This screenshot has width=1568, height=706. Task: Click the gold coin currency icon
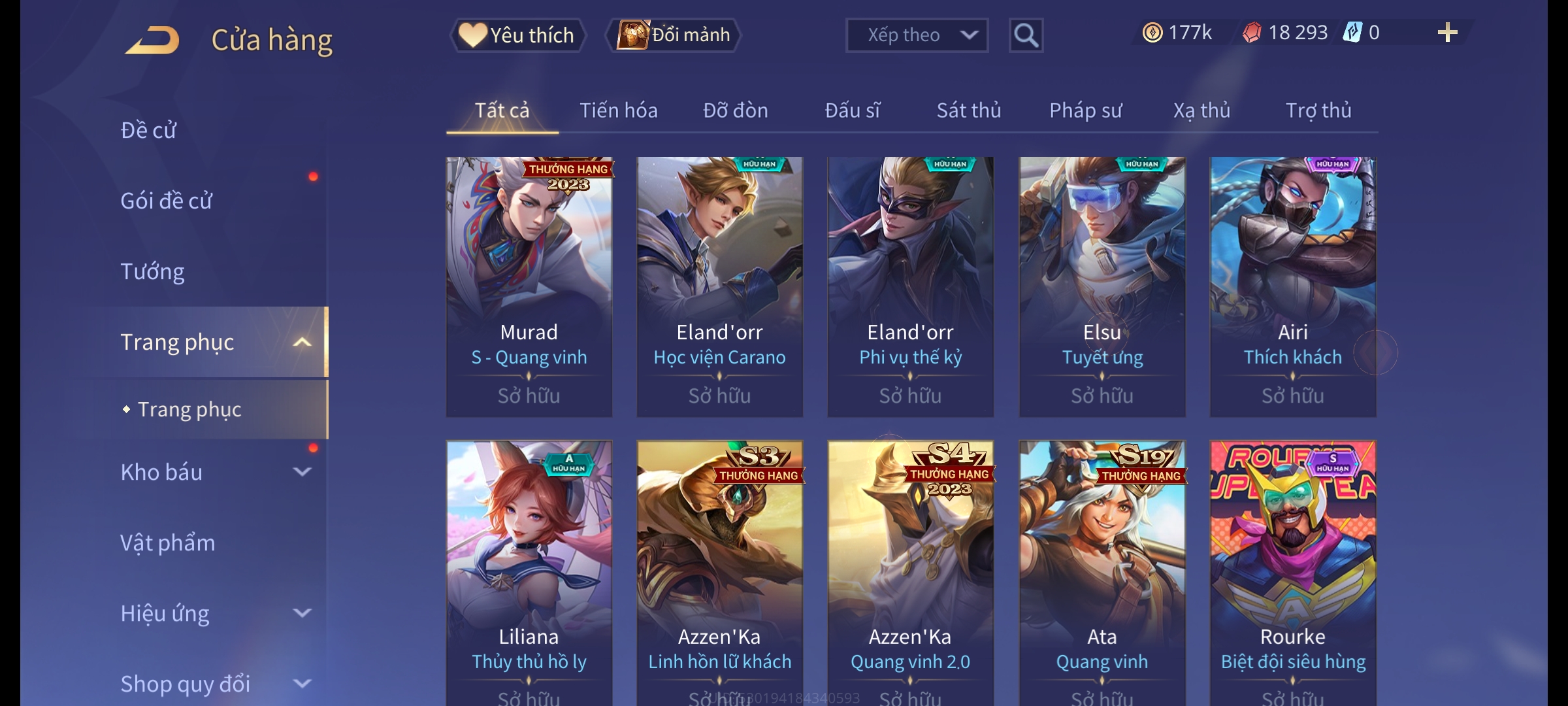point(1152,33)
